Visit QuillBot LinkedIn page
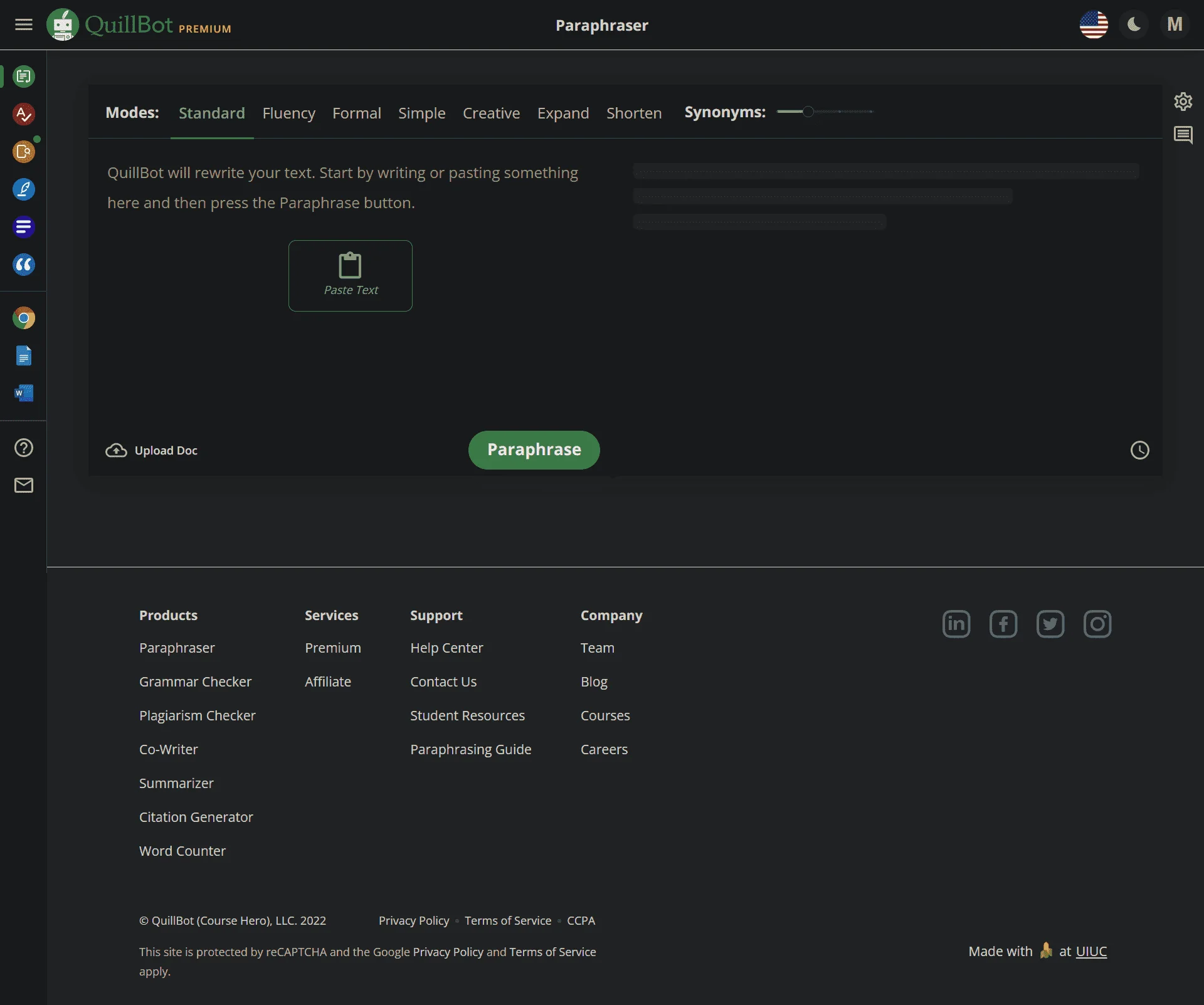Screen dimensions: 1204x1005 956,624
